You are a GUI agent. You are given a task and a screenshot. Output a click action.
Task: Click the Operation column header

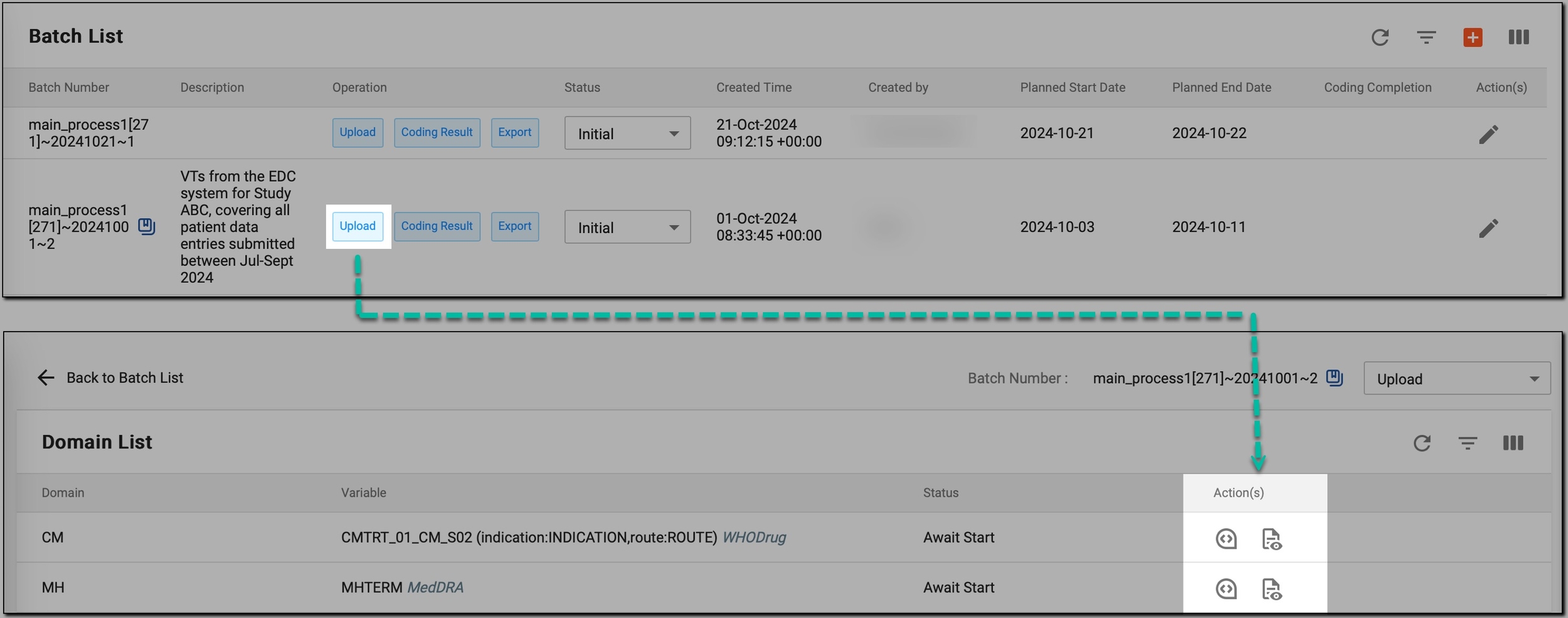(x=359, y=88)
